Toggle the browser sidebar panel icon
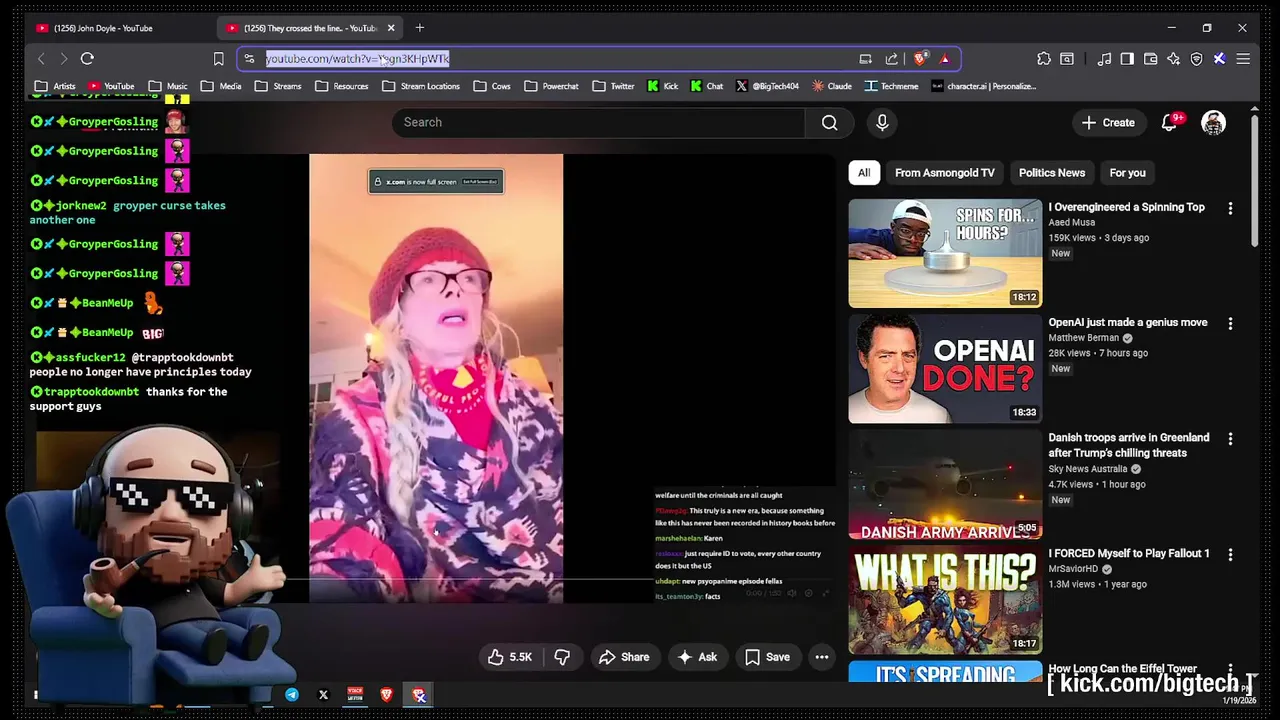The height and width of the screenshot is (720, 1280). (1127, 59)
